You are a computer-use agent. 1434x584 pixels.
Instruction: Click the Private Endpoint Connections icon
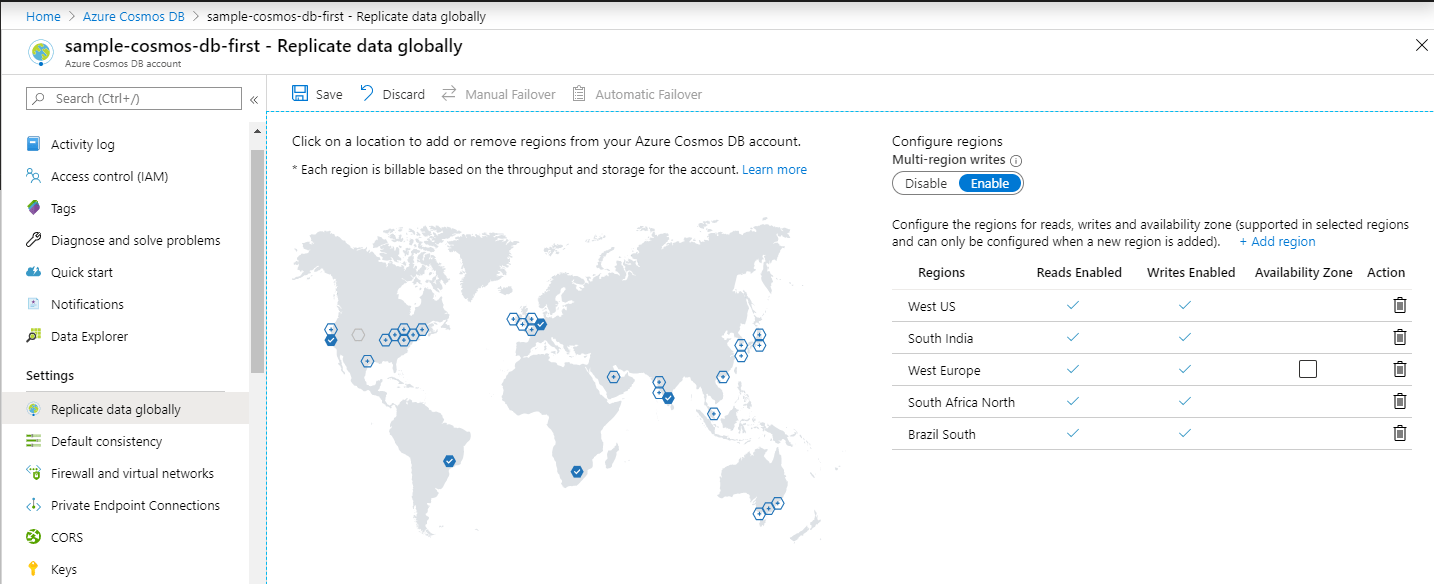pos(33,505)
